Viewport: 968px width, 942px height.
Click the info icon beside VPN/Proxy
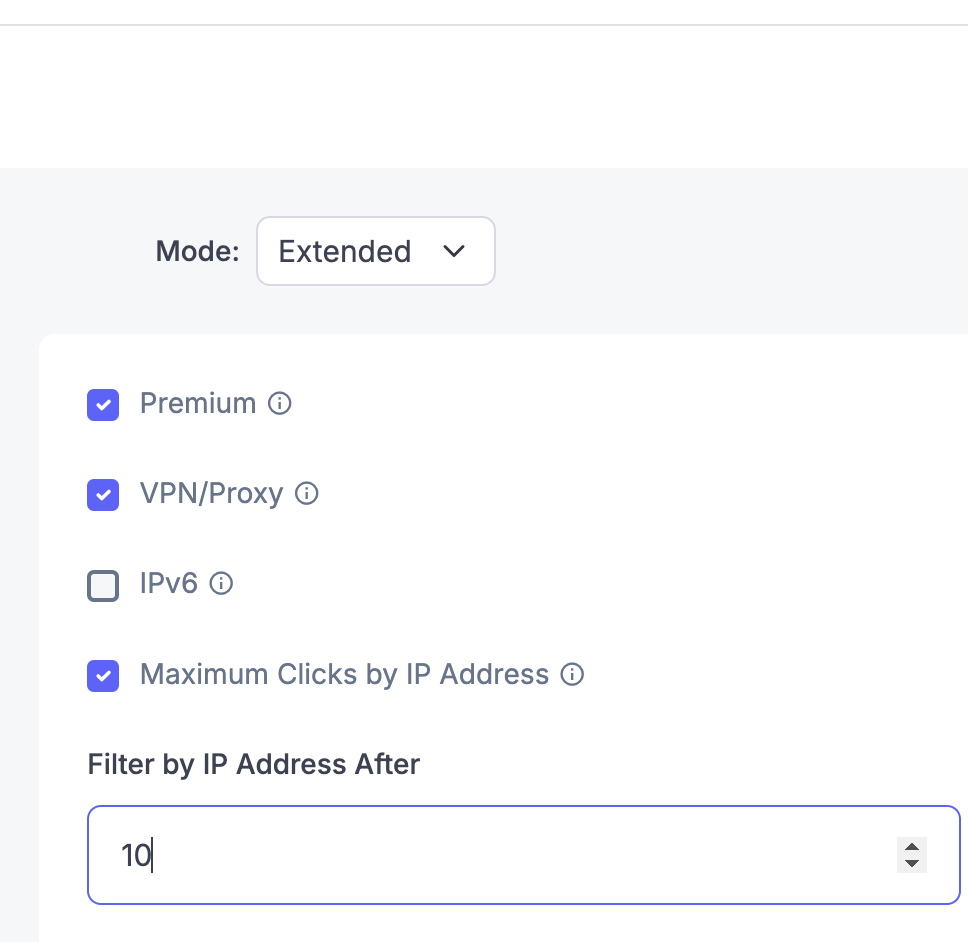coord(307,493)
